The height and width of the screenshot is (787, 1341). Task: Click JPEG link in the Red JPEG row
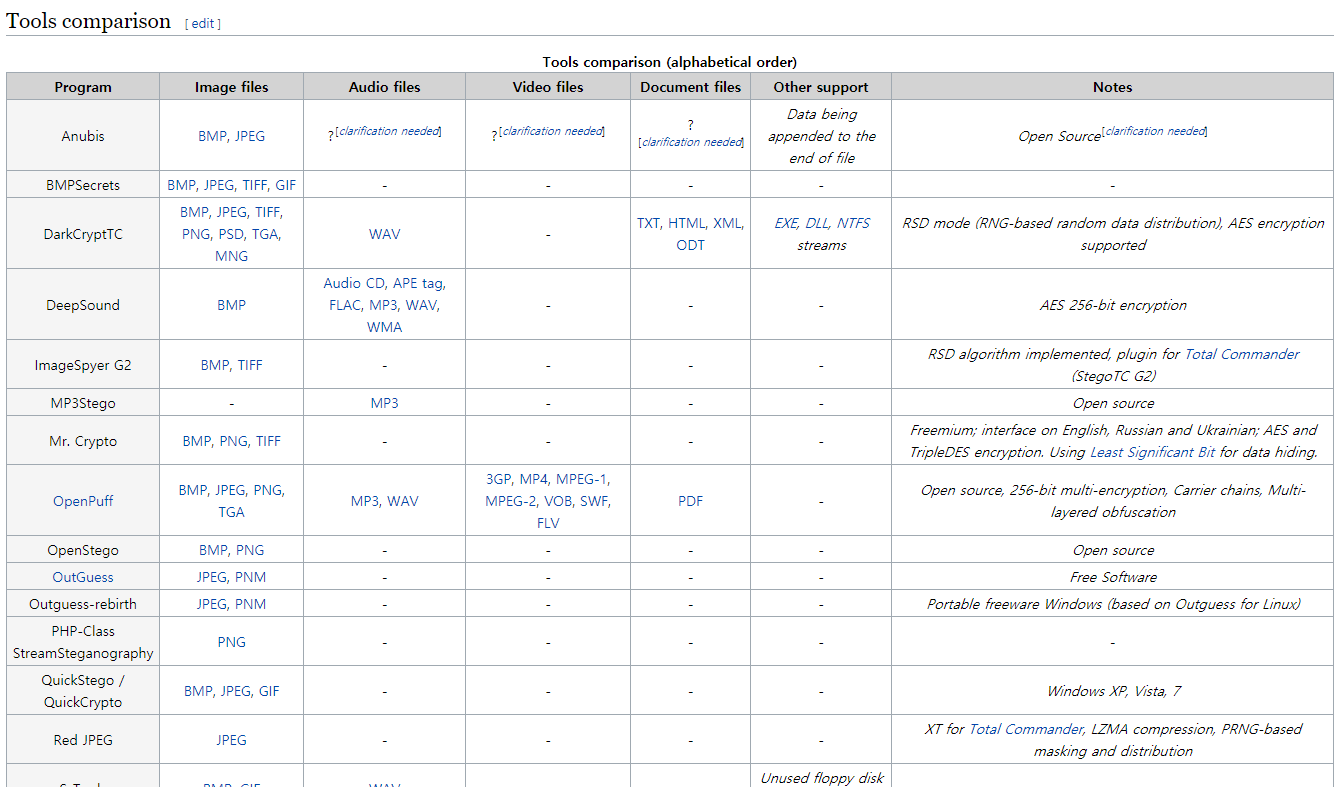(231, 740)
